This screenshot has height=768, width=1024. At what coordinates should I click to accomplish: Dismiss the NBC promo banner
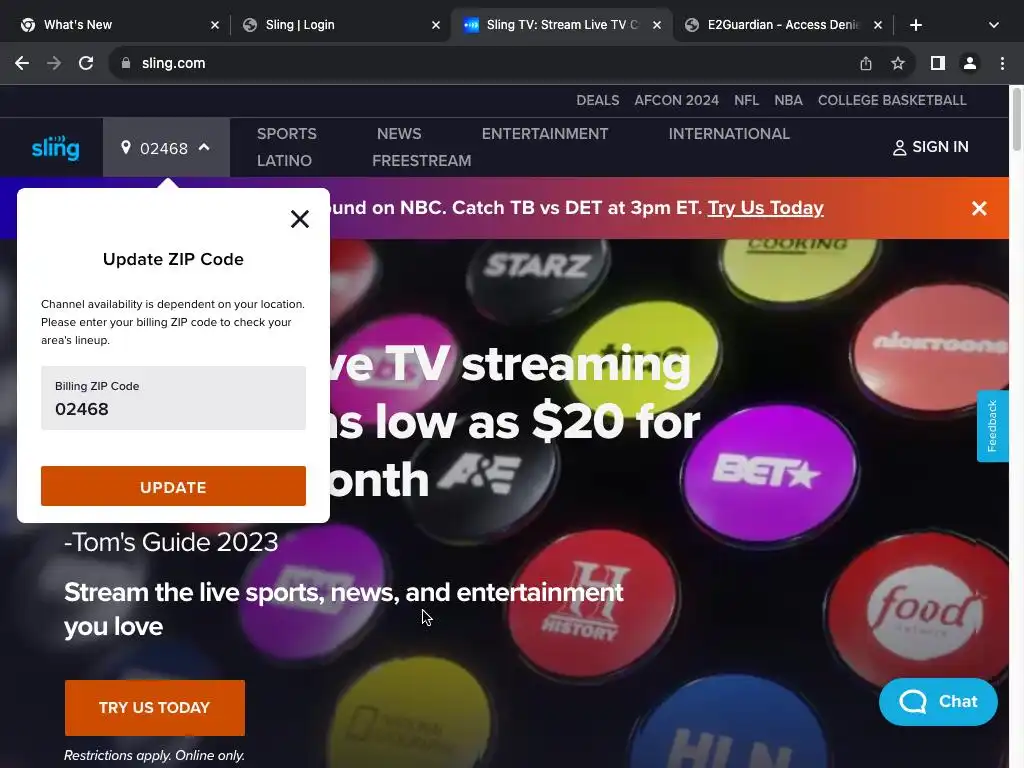pos(979,208)
